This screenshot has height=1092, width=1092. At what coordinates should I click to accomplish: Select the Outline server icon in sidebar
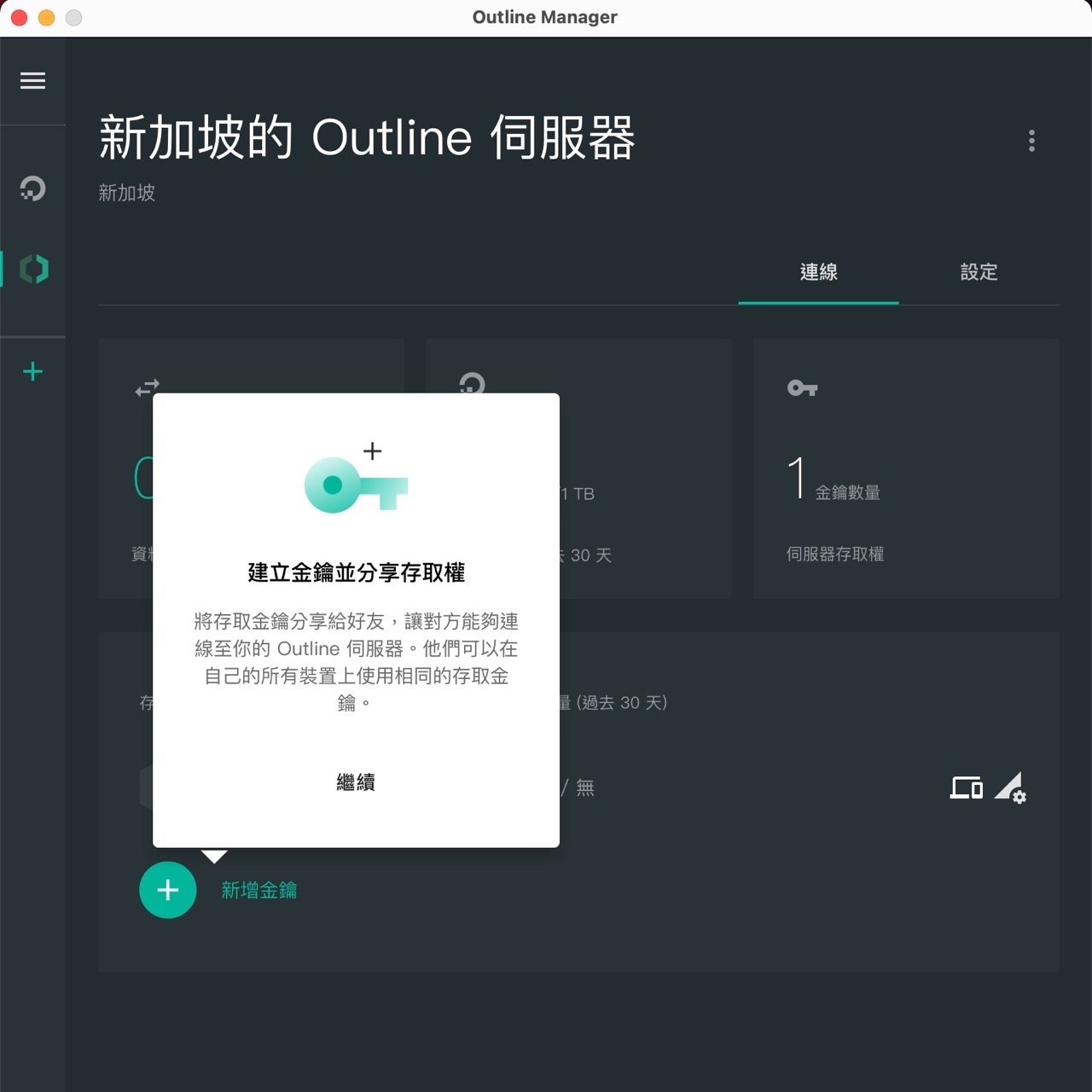(x=33, y=270)
